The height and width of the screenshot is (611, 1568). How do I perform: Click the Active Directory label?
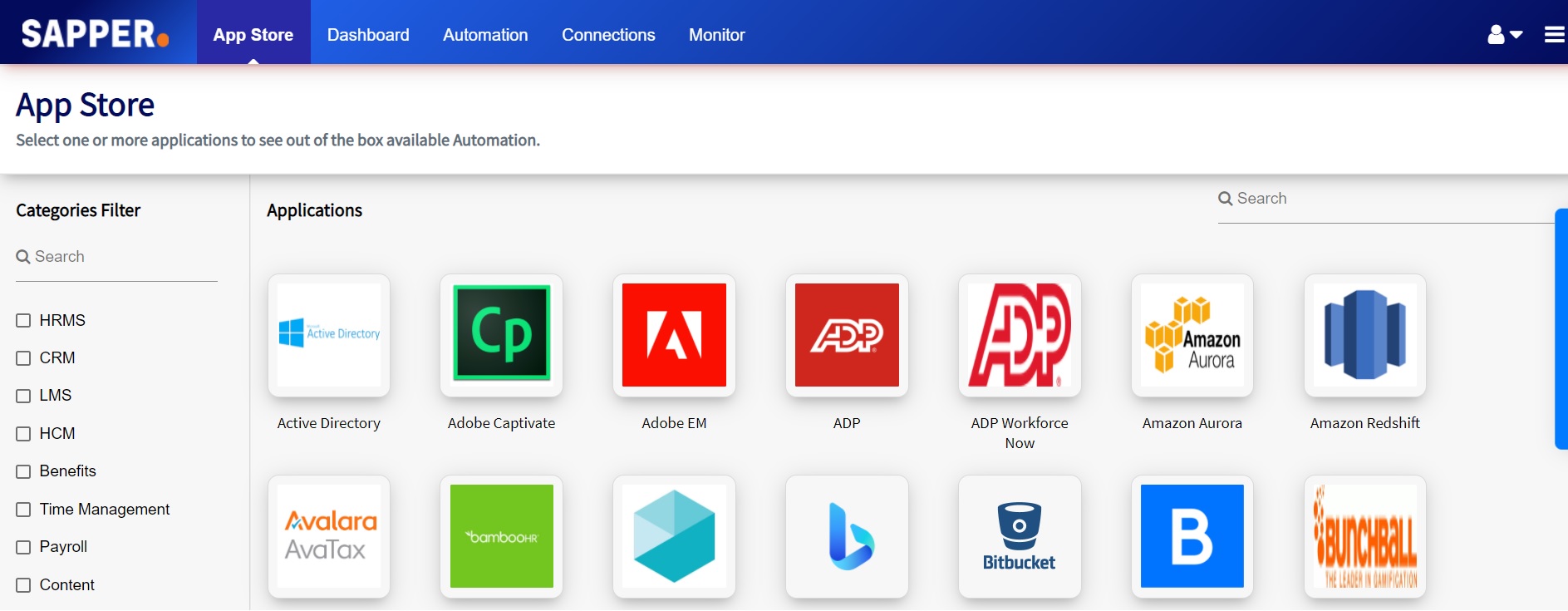tap(329, 423)
